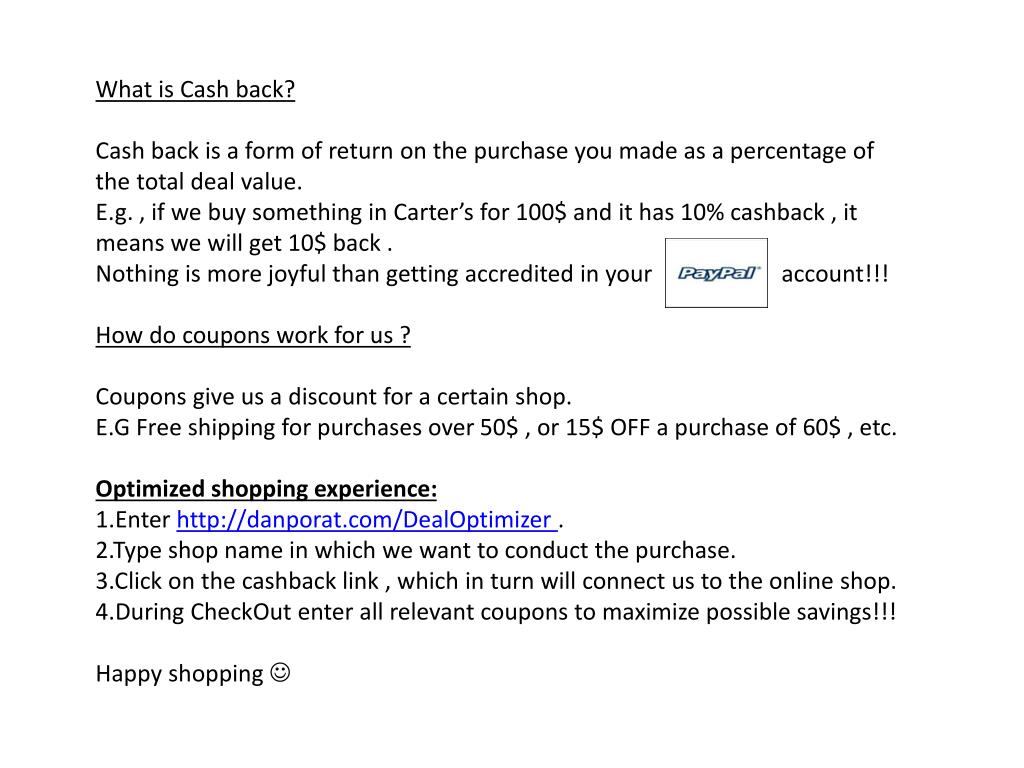Click step 2 'Type shop name' line

[x=415, y=551]
